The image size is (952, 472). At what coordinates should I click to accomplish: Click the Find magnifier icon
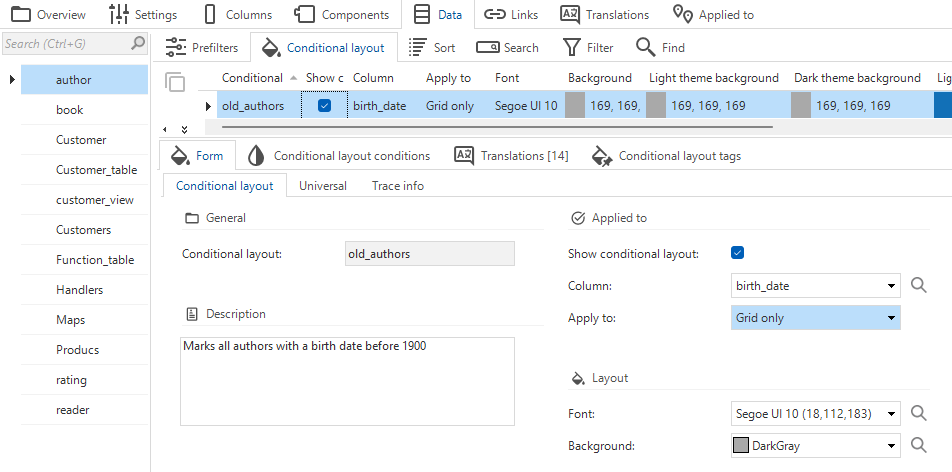coord(645,47)
